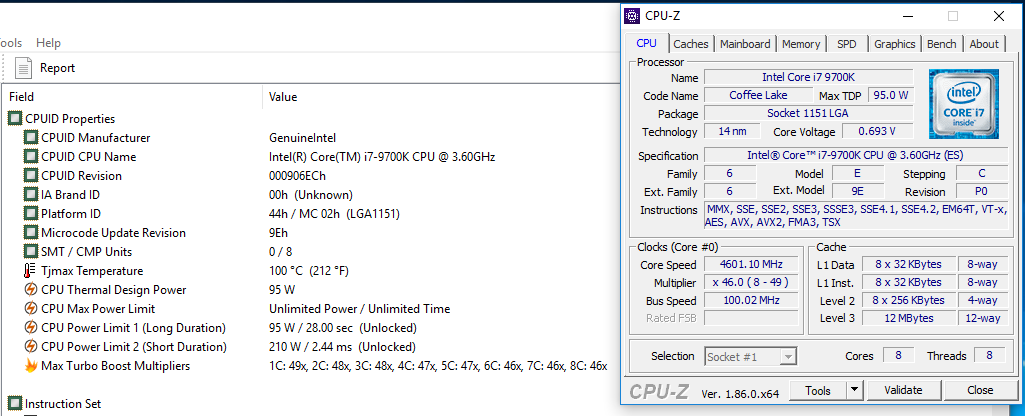Click the Close button in CPU-Z

[980, 390]
